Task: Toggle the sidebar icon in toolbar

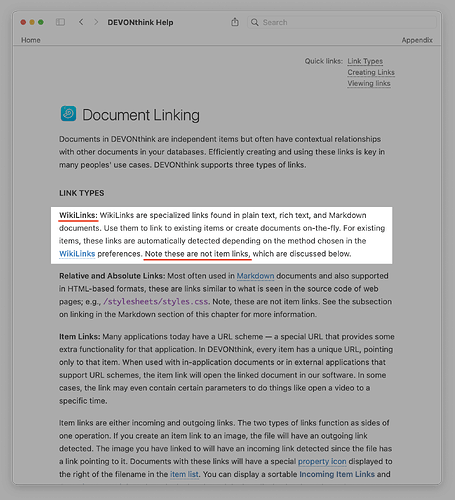Action: point(60,22)
